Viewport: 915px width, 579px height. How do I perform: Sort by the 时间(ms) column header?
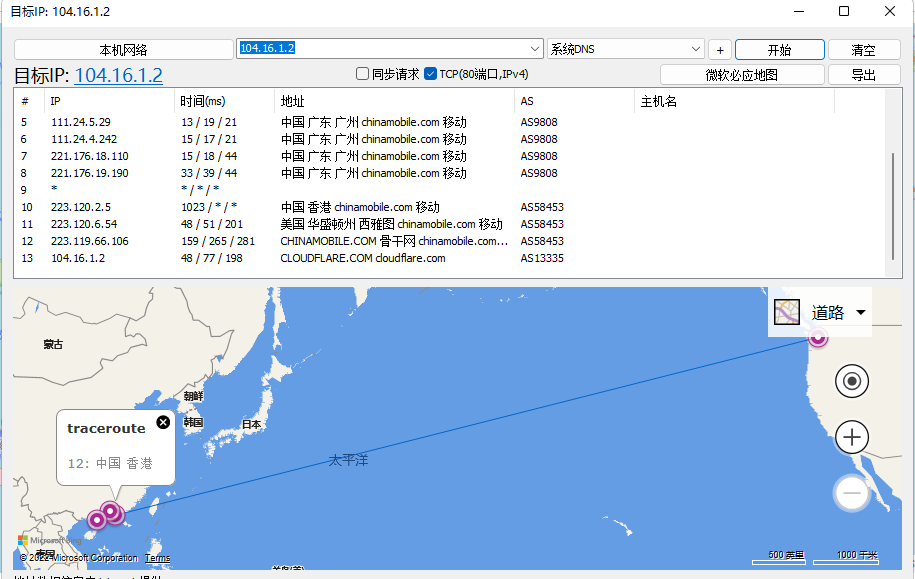[x=225, y=101]
